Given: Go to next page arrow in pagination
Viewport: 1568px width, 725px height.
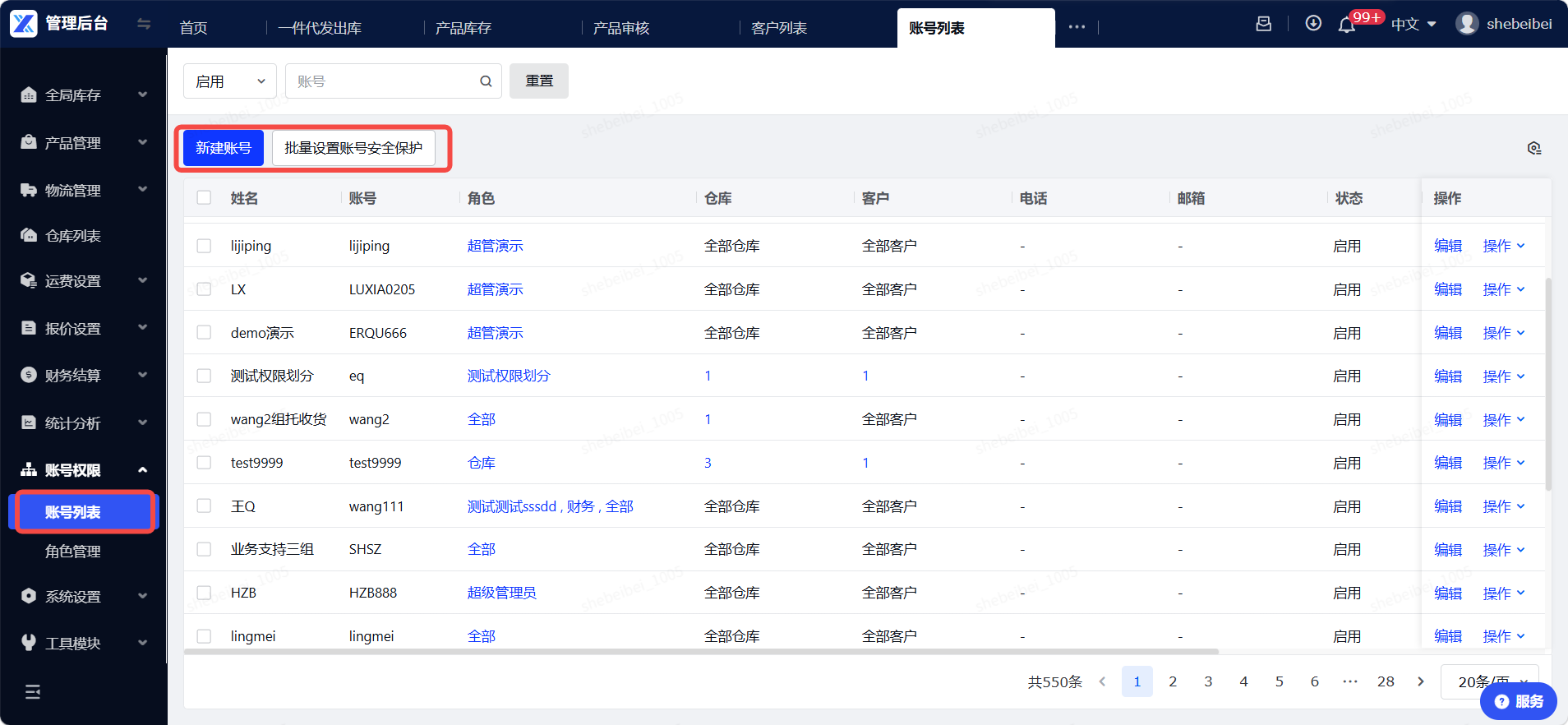Looking at the screenshot, I should pos(1421,681).
